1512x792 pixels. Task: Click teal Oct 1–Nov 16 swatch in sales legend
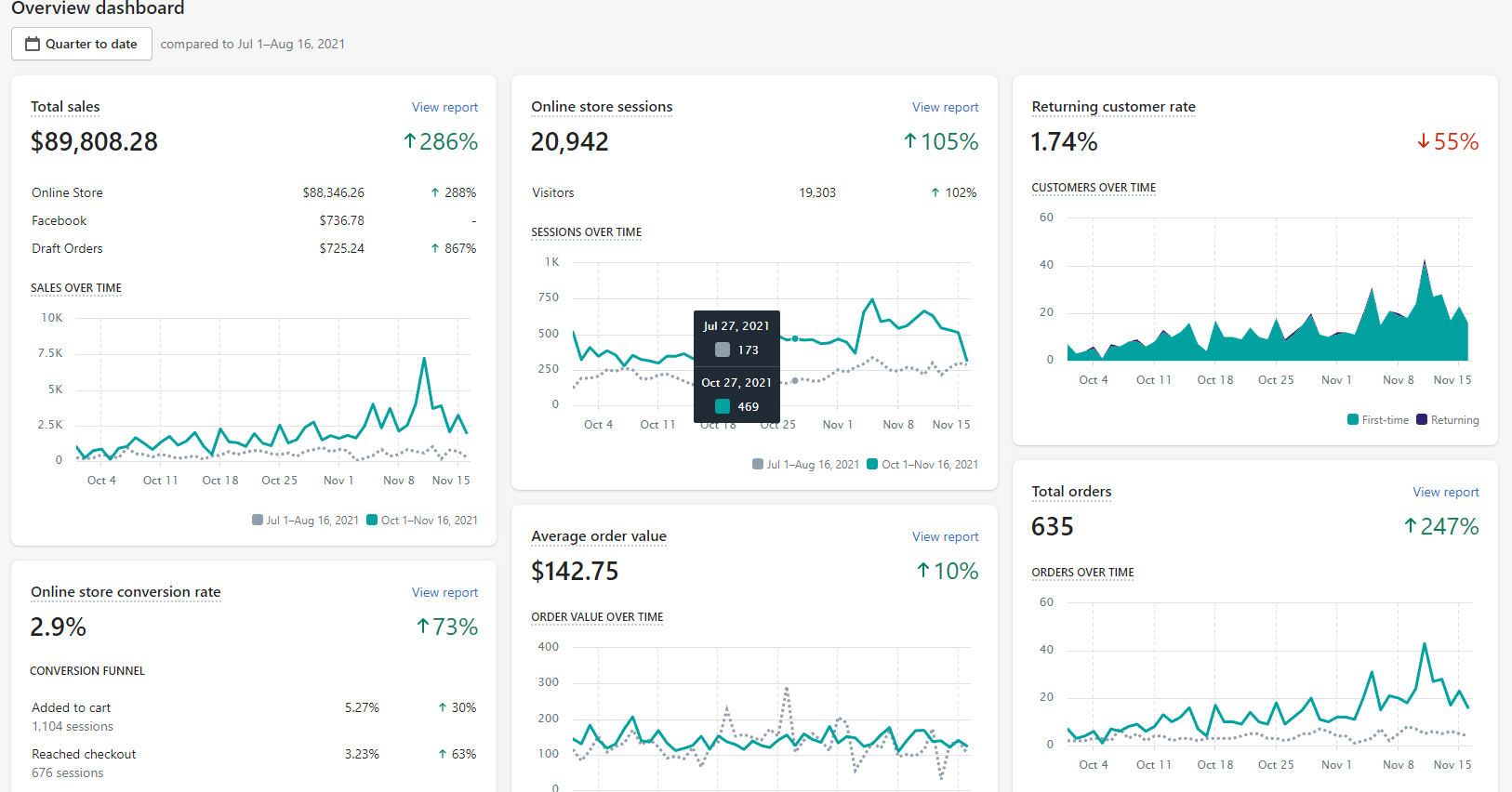(x=372, y=520)
